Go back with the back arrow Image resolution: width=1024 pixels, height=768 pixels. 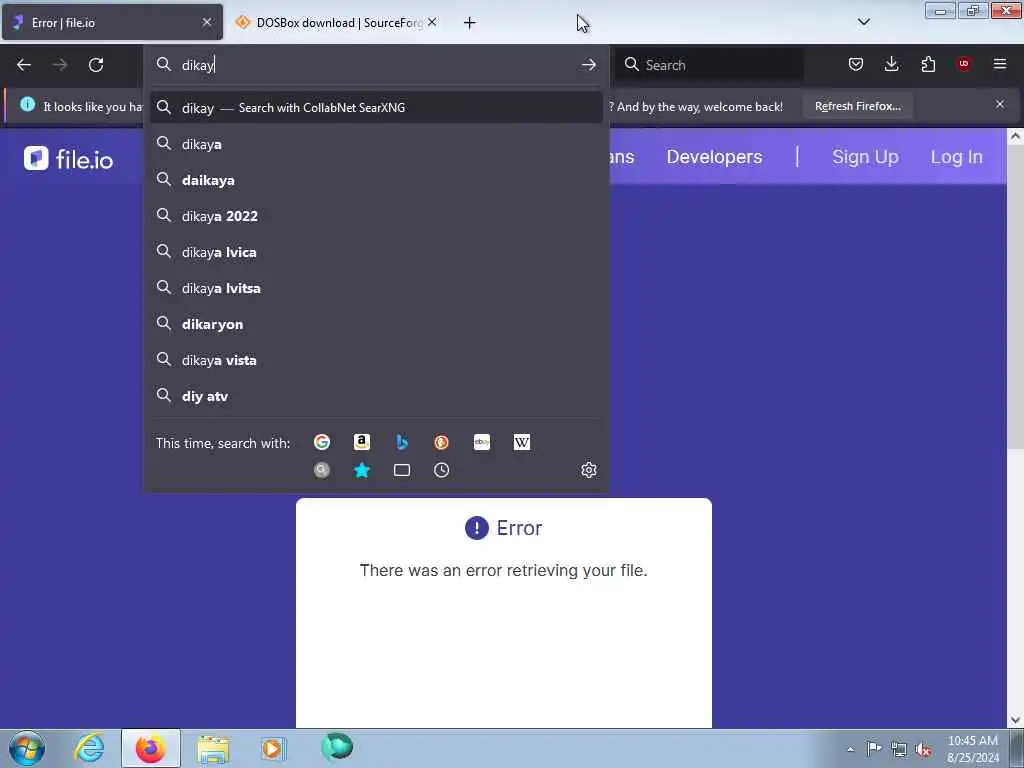click(x=24, y=65)
